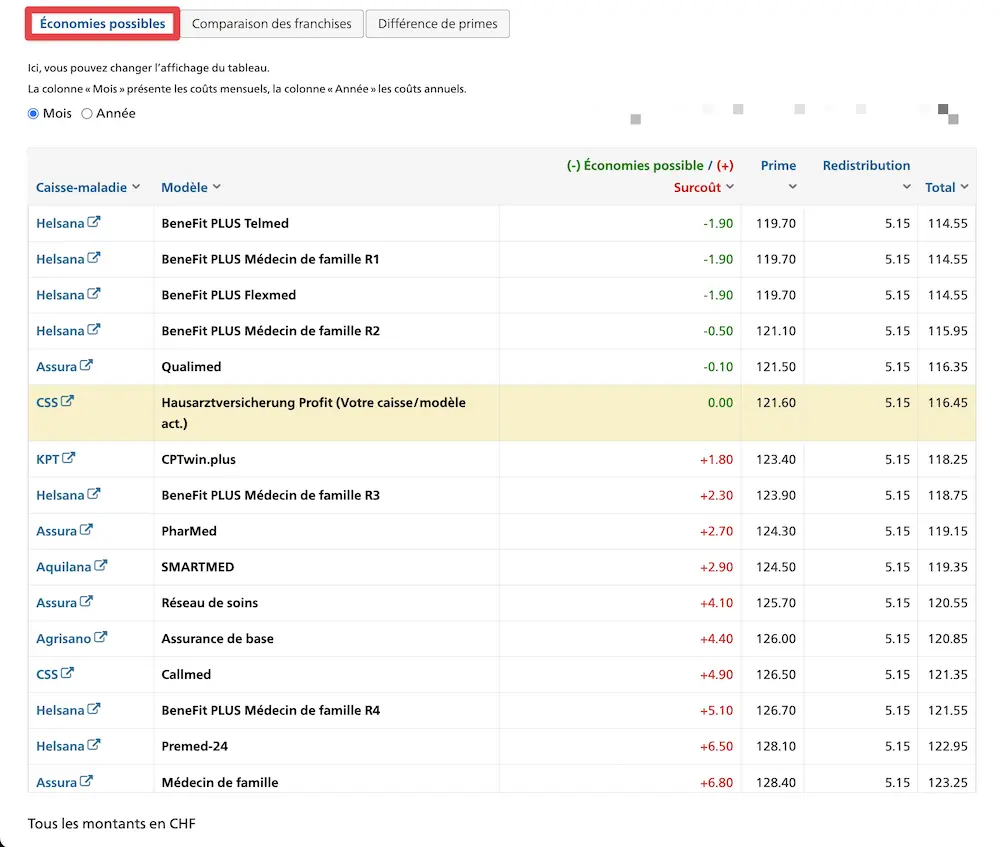Click model name "SMARTMED"
The height and width of the screenshot is (847, 1000).
(x=198, y=566)
